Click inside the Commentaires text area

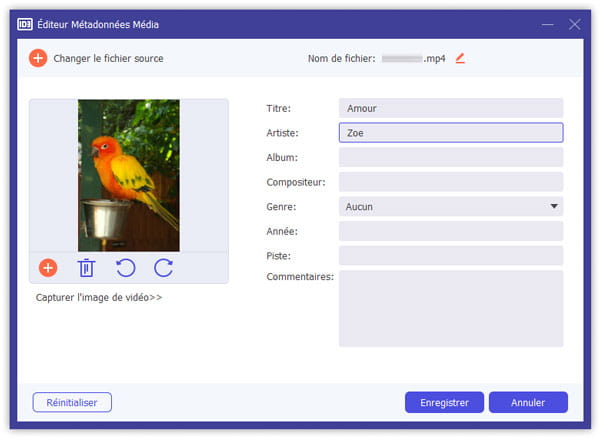(x=450, y=308)
